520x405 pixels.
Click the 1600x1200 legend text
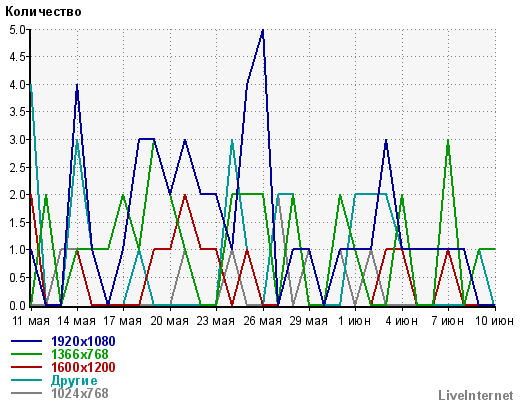pos(83,367)
